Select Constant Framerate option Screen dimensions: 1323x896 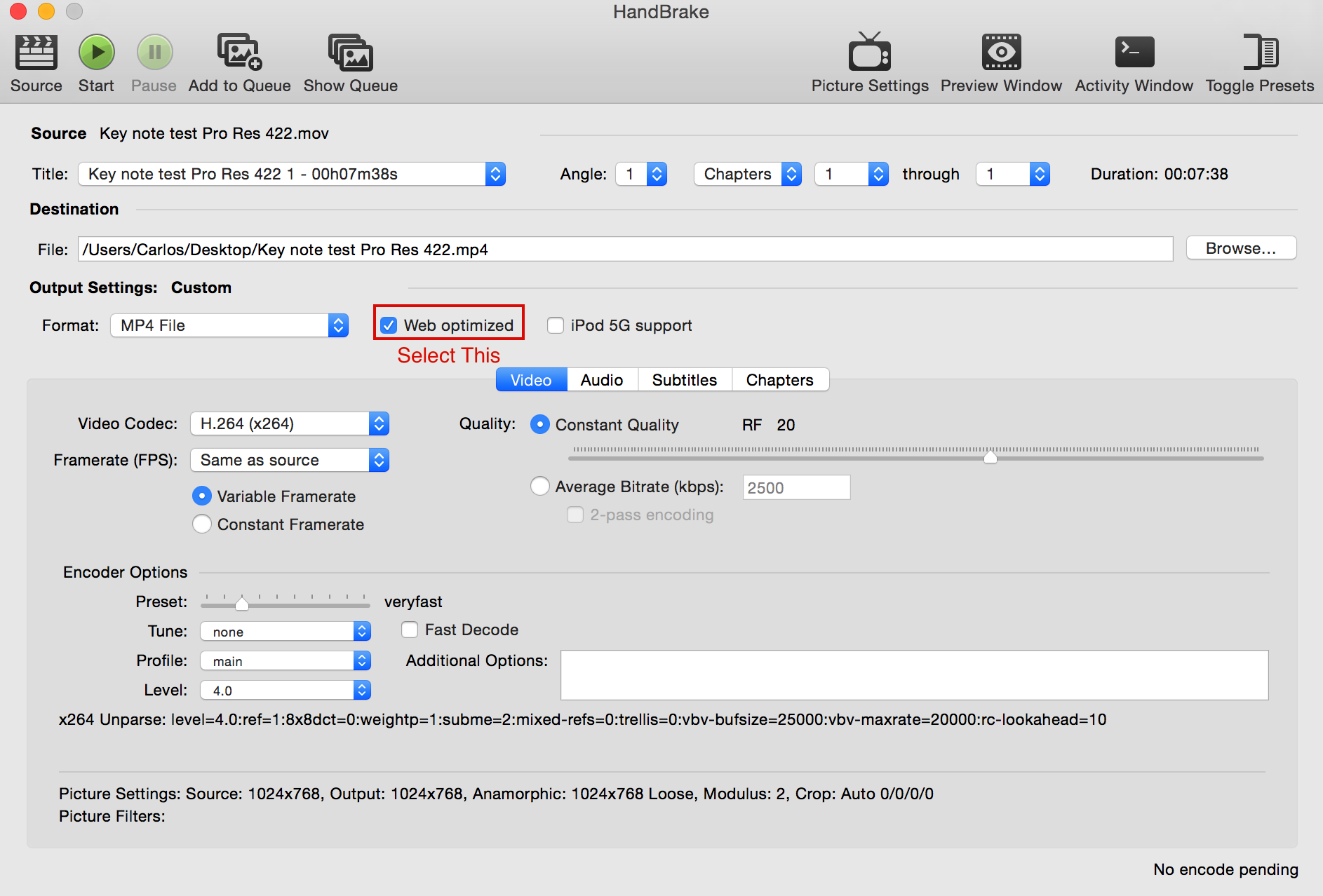(201, 524)
